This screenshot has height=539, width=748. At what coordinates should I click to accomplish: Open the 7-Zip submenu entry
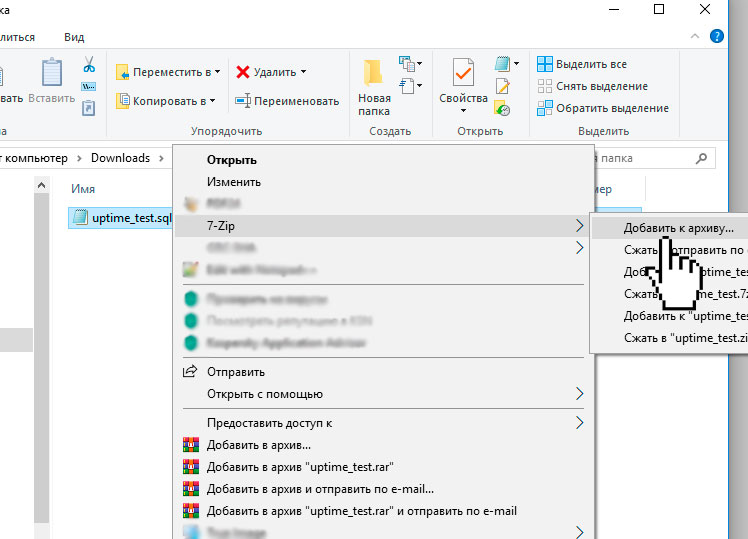[384, 226]
